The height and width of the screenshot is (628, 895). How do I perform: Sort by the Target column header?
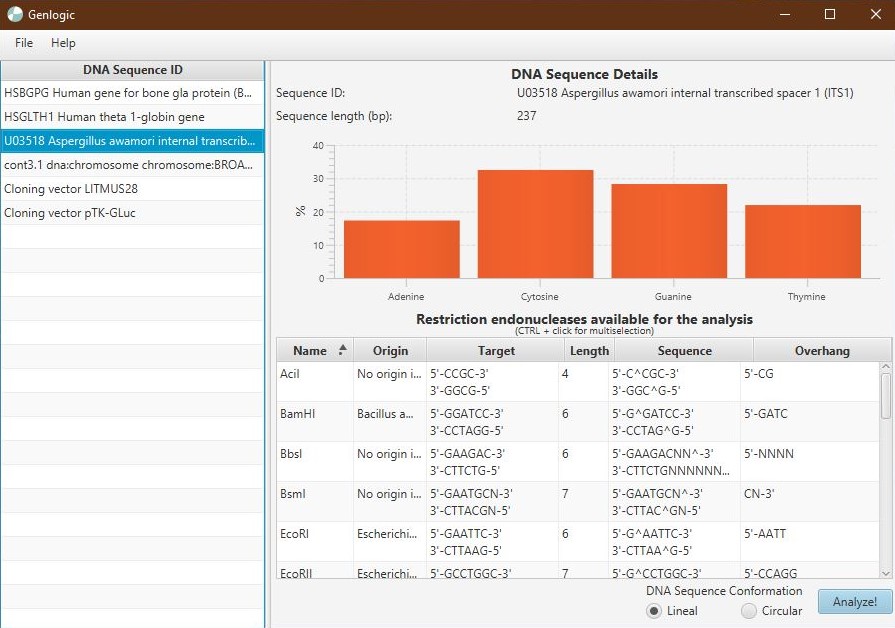(496, 350)
